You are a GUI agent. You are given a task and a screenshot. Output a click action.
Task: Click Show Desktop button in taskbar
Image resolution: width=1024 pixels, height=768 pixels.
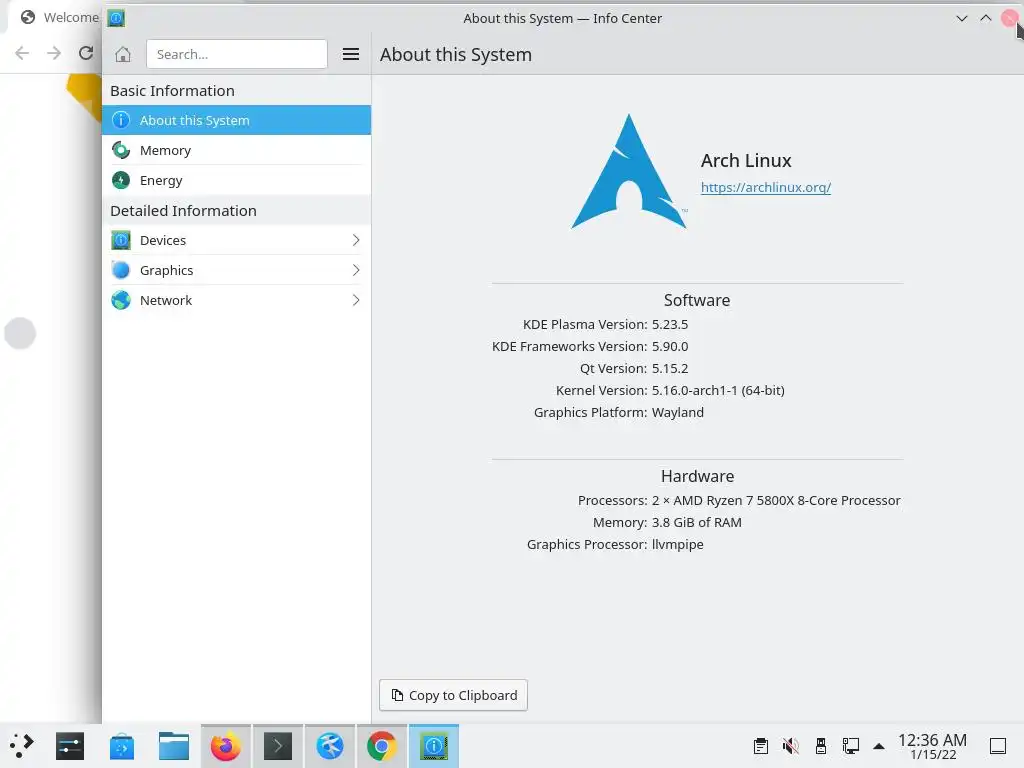998,746
